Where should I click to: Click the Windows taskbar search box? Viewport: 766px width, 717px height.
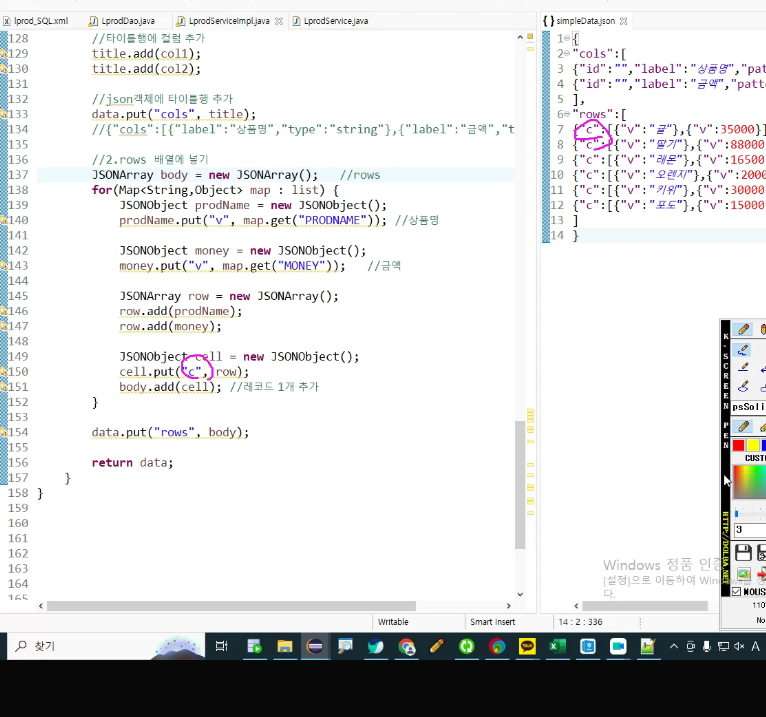[105, 646]
